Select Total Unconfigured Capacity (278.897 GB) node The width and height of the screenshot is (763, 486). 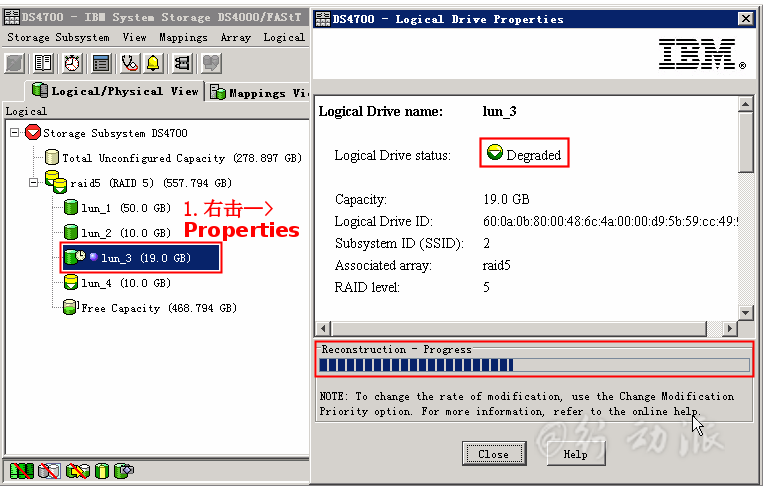[x=182, y=158]
